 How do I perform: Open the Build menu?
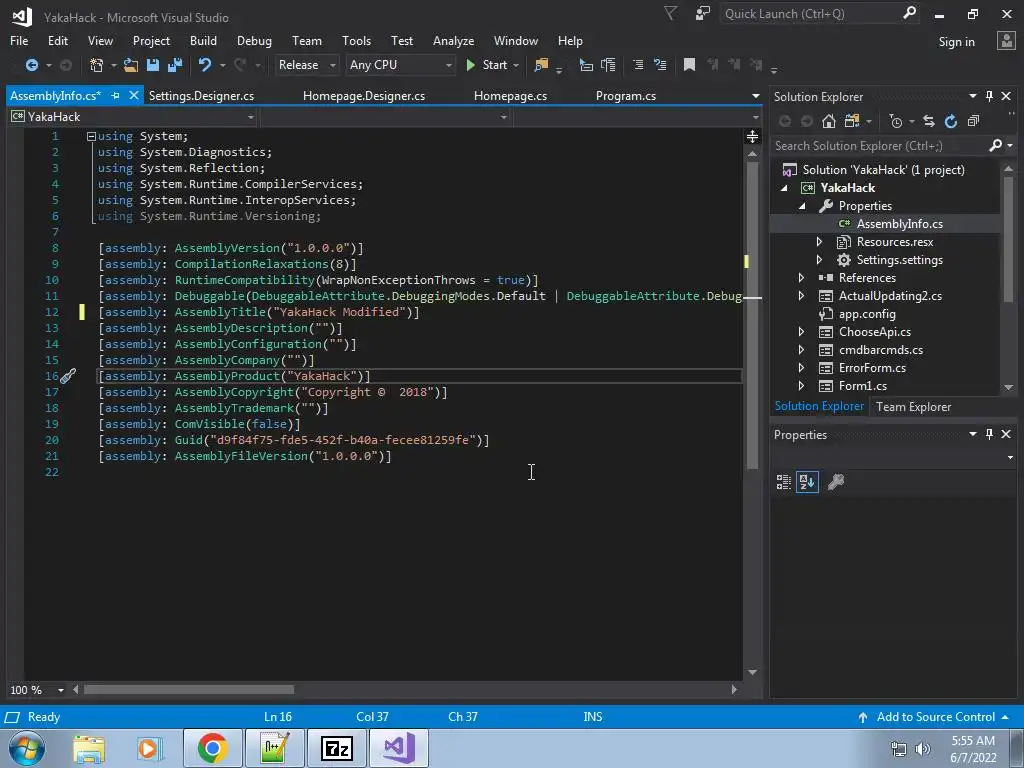click(x=203, y=40)
